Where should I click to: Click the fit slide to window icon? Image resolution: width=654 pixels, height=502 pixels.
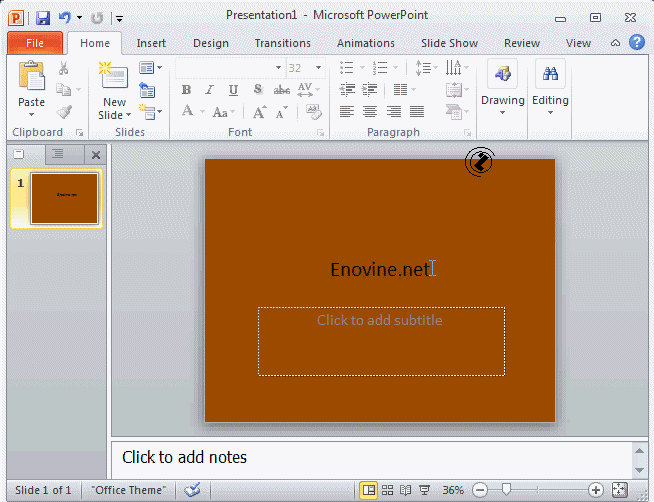tap(620, 490)
